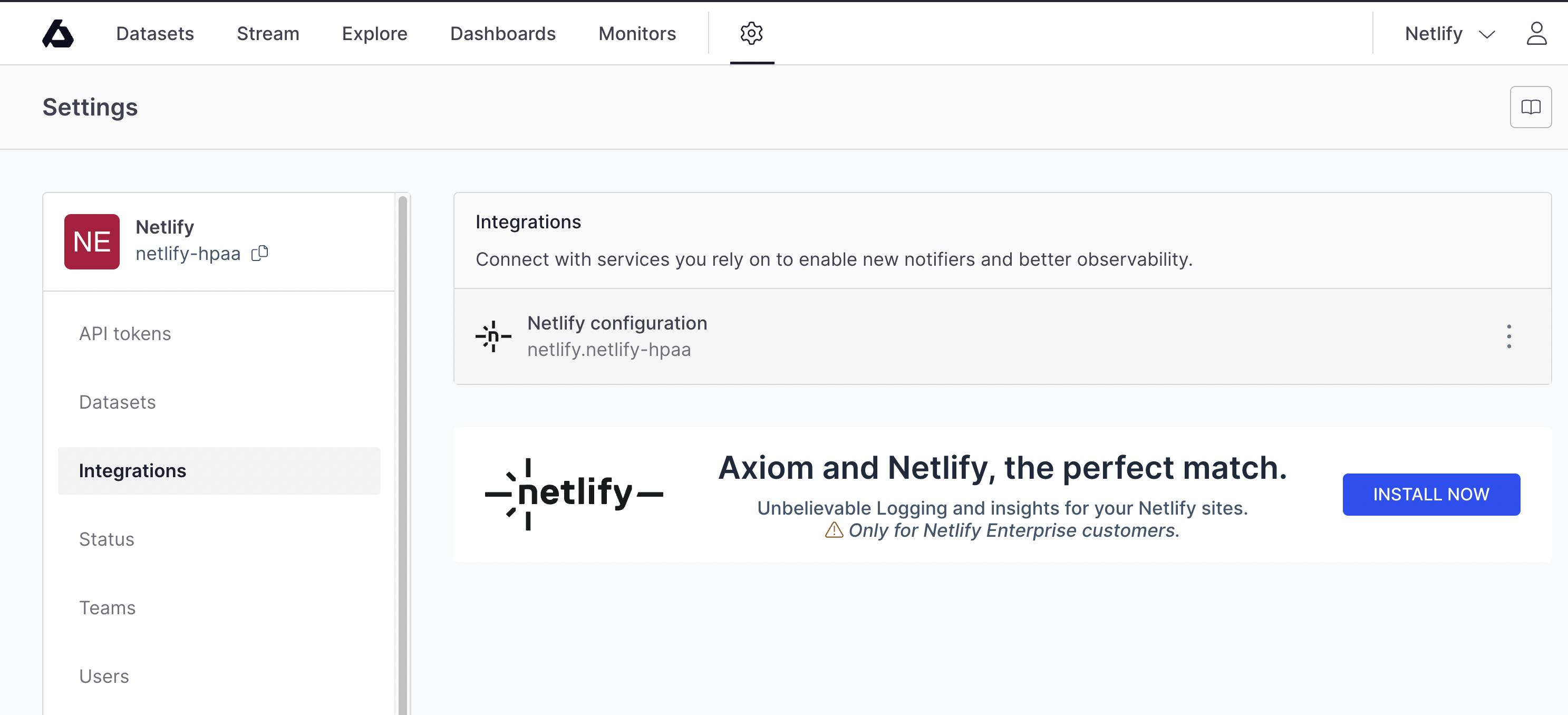Open the Dashboards tab
1568x715 pixels.
point(503,33)
